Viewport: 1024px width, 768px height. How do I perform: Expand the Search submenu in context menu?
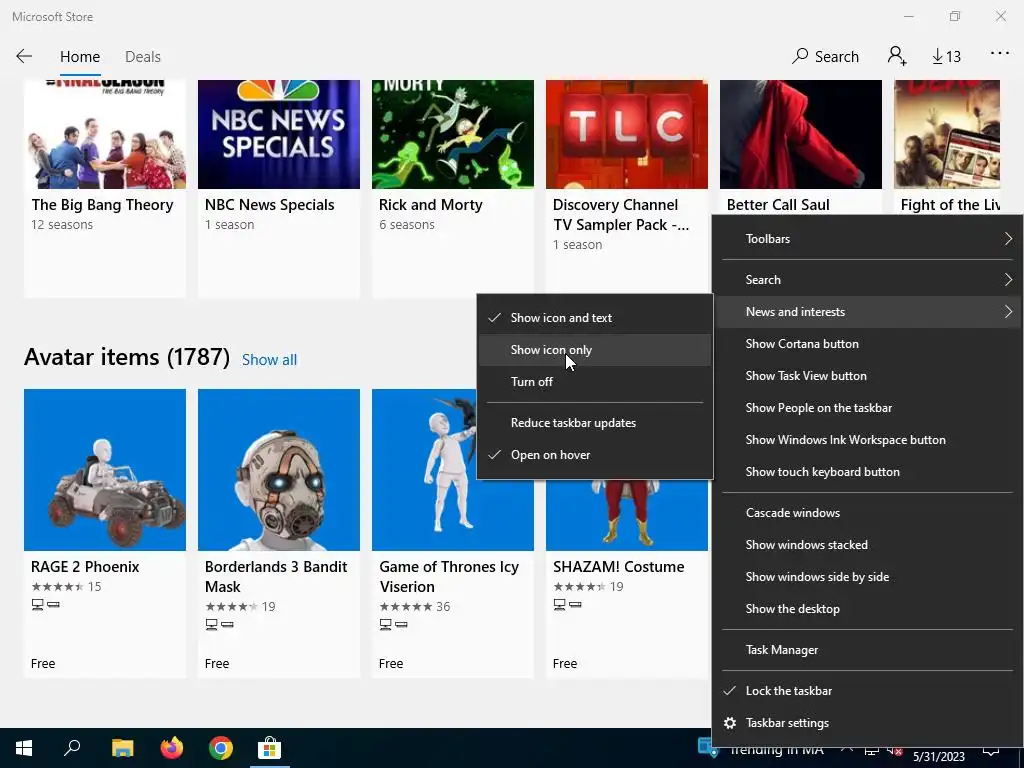click(x=869, y=280)
